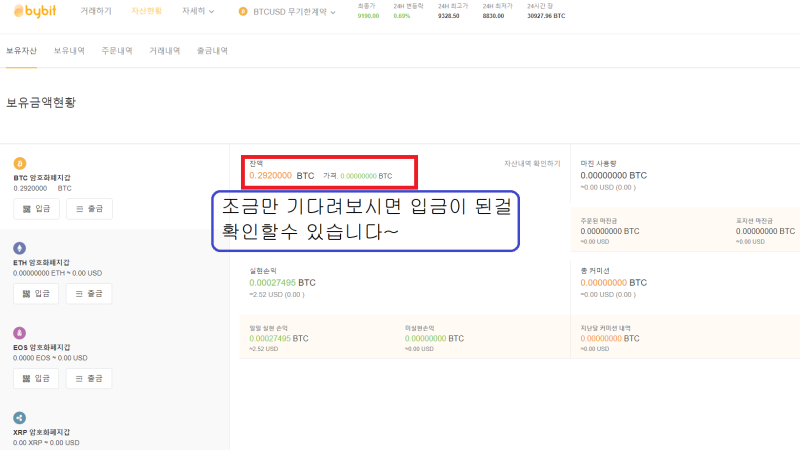Click the 실현손익 value 0.00027495 BTC
This screenshot has height=450, width=800.
(282, 283)
